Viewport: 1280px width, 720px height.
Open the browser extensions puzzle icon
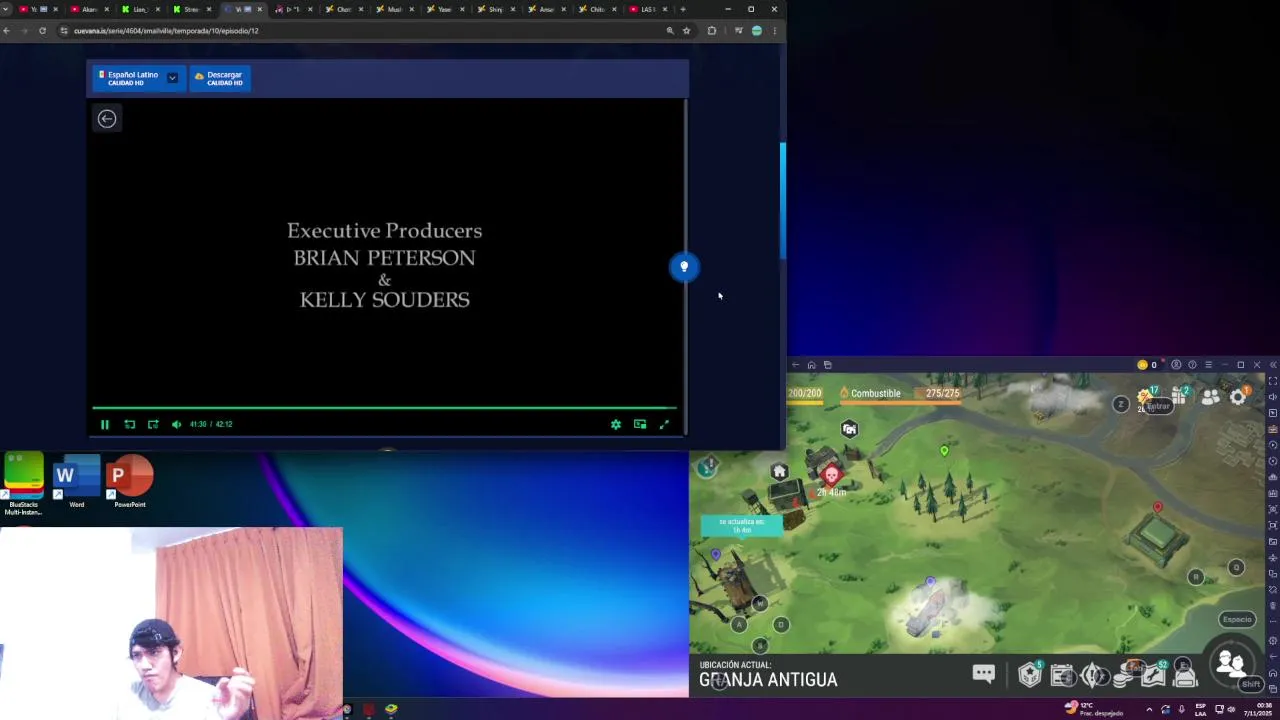coord(712,31)
